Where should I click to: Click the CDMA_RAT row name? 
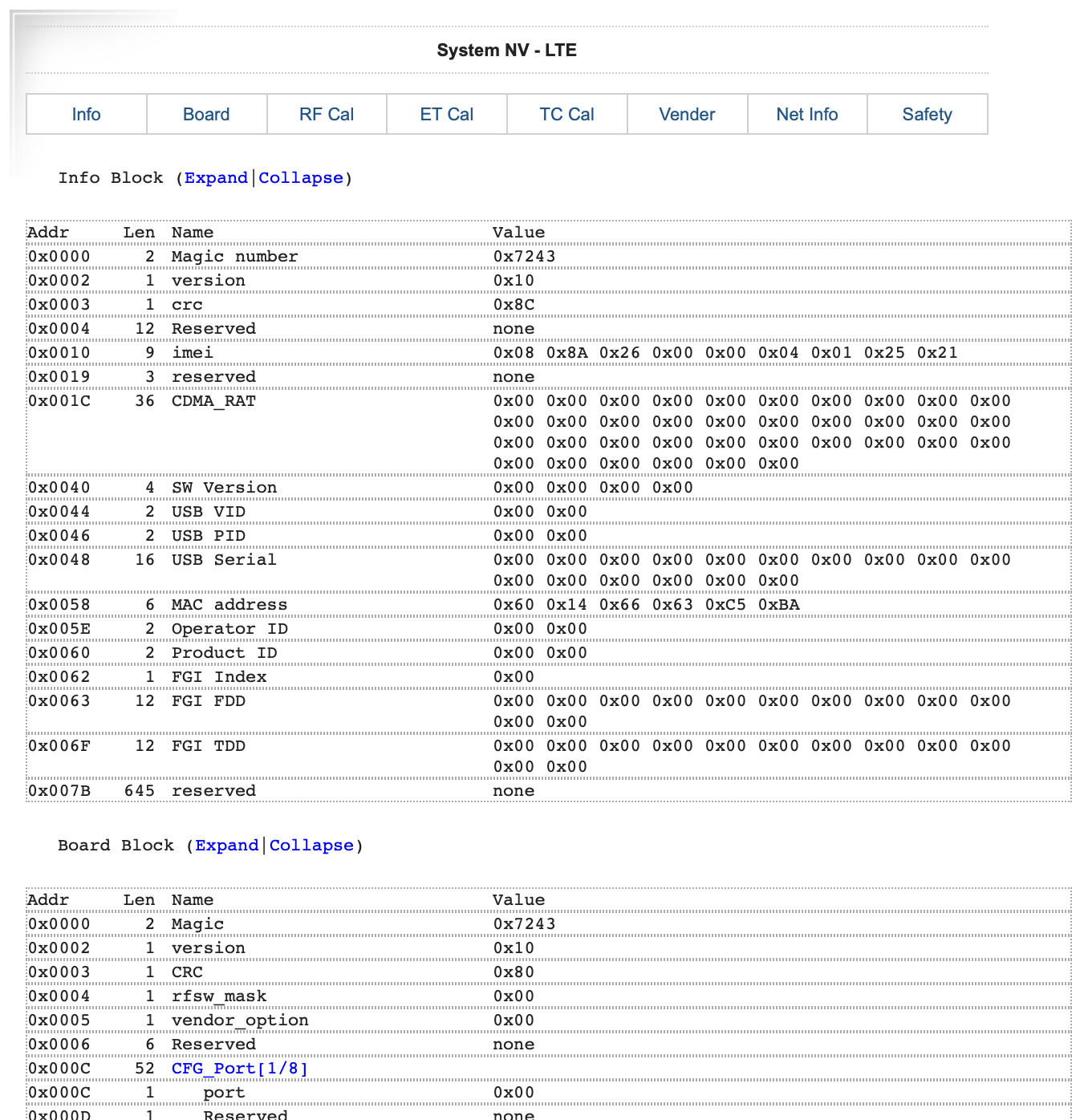coord(213,401)
